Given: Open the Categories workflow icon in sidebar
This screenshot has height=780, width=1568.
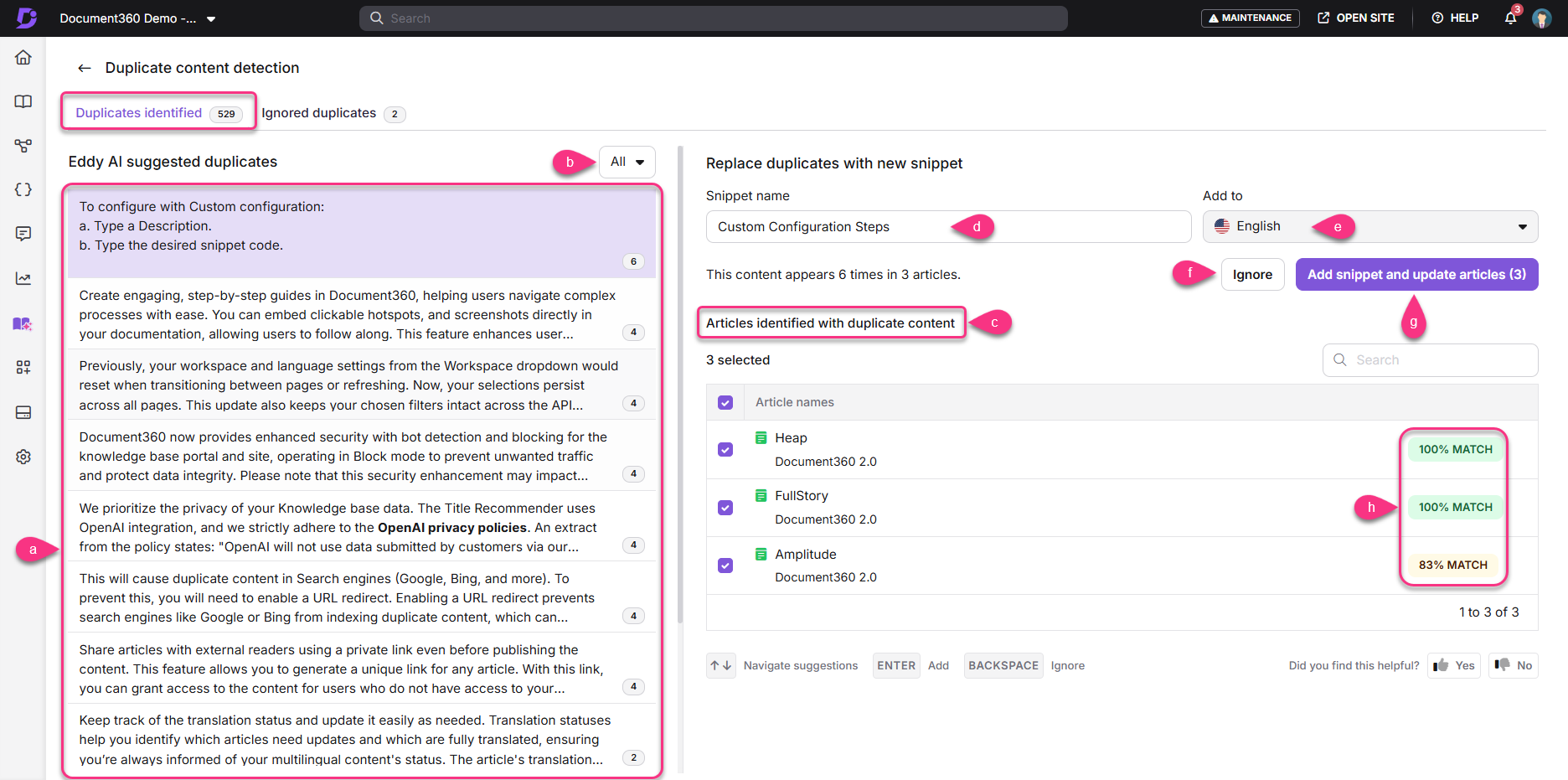Looking at the screenshot, I should [23, 146].
